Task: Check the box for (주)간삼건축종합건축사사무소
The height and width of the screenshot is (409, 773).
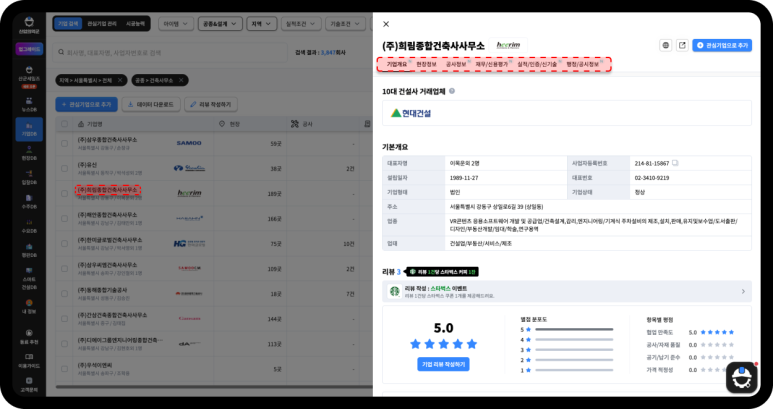Action: pyautogui.click(x=65, y=319)
